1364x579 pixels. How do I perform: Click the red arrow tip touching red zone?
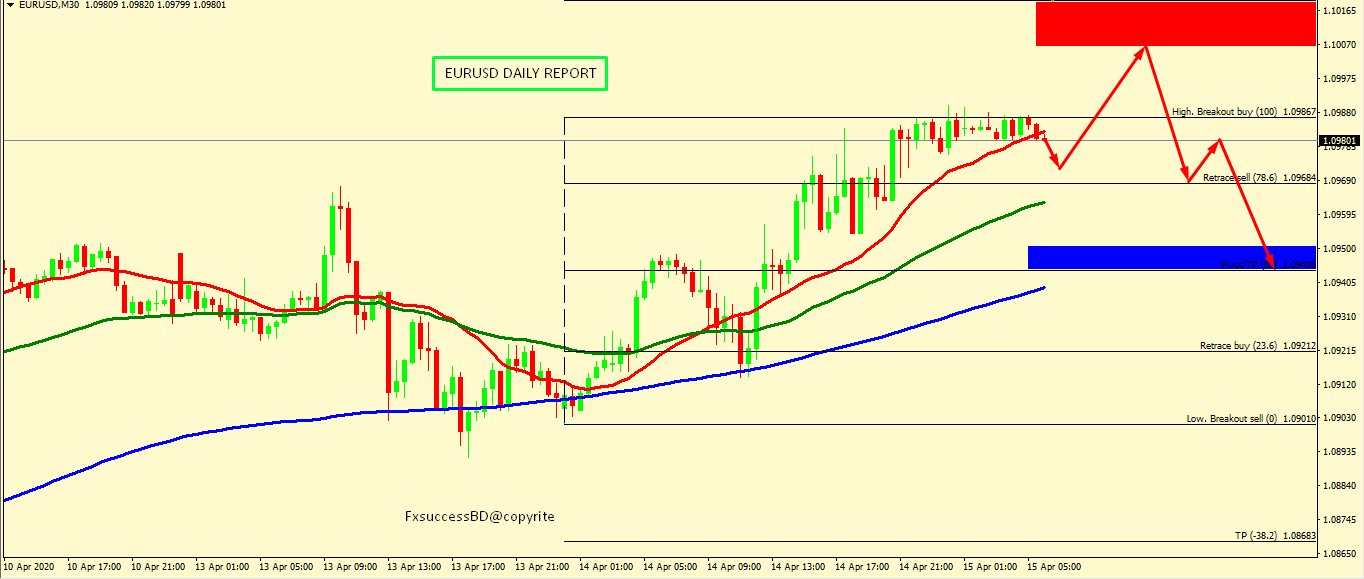1145,46
